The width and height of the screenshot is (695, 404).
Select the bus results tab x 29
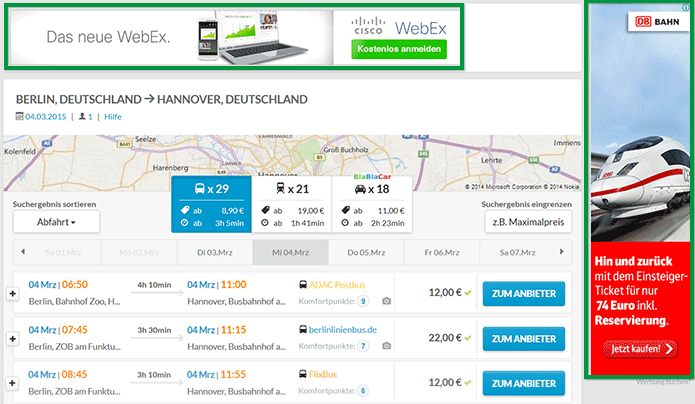tap(211, 204)
